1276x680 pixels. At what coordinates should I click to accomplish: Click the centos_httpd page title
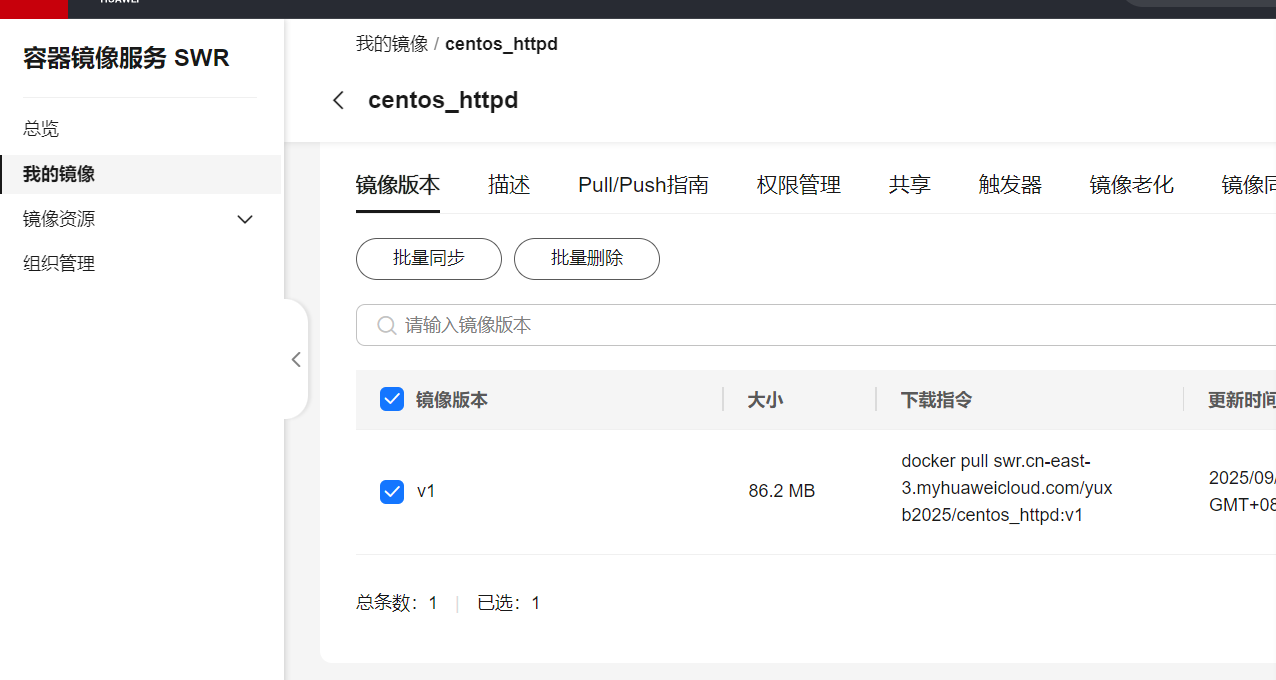[443, 100]
